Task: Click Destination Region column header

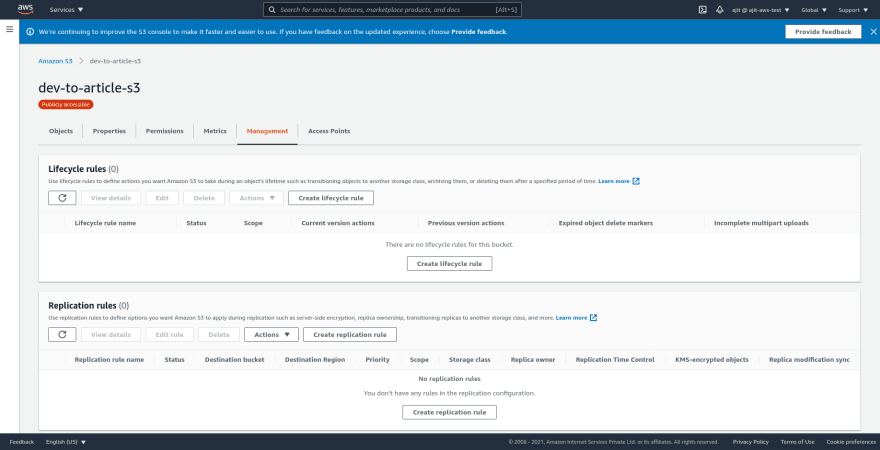Action: click(x=315, y=360)
